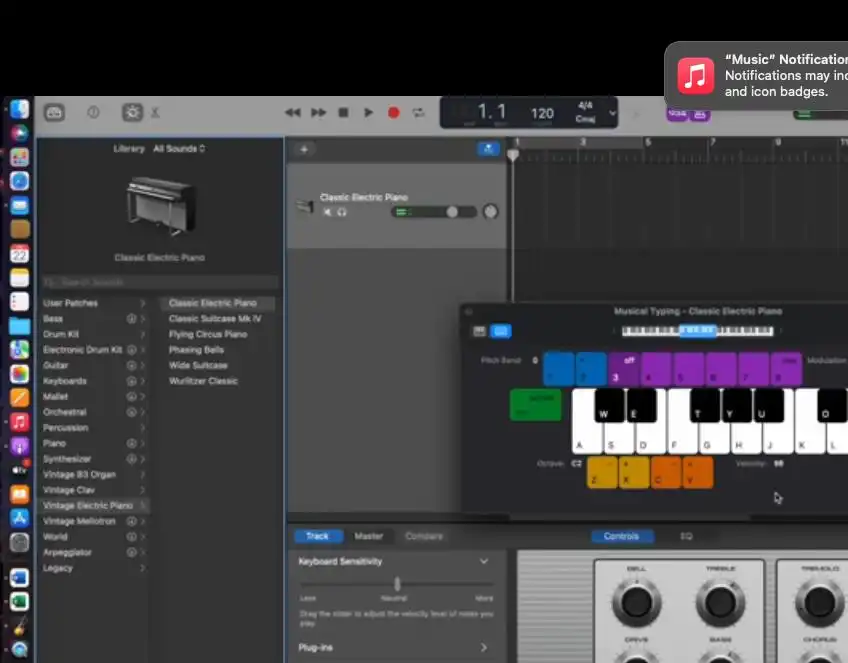Click the download icon beside Guitar
Image resolution: width=848 pixels, height=663 pixels.
(131, 366)
